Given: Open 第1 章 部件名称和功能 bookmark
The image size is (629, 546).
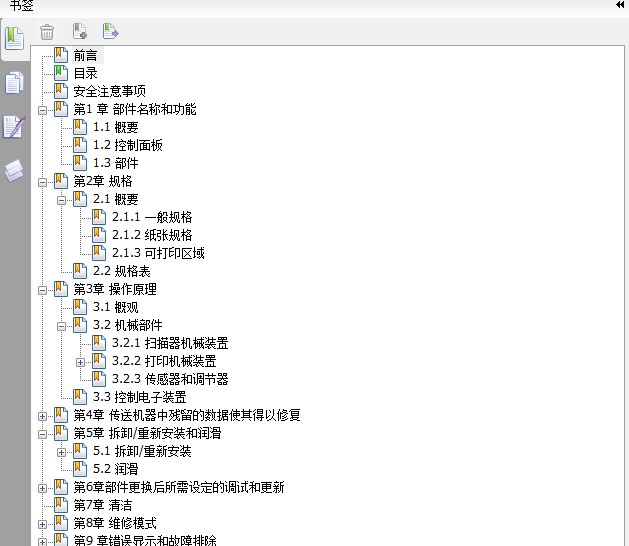Looking at the screenshot, I should pyautogui.click(x=135, y=109).
